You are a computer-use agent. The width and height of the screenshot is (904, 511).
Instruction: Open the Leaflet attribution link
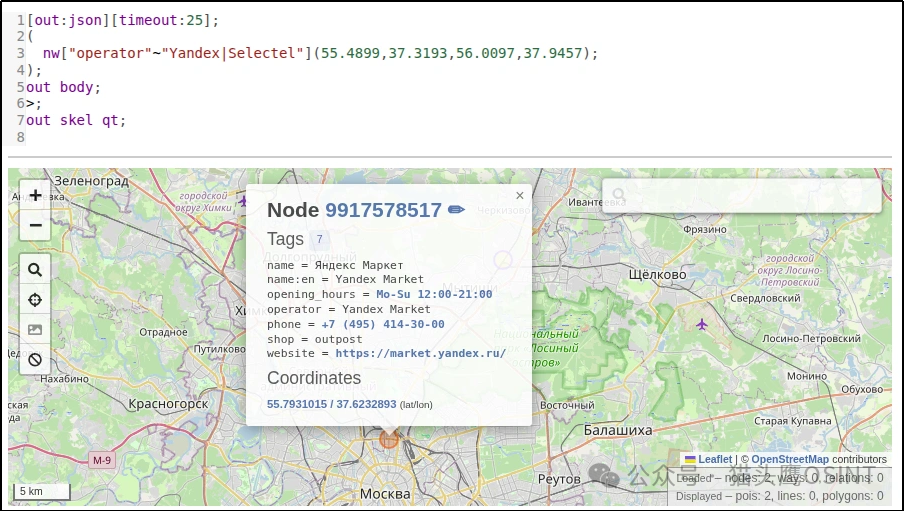715,460
